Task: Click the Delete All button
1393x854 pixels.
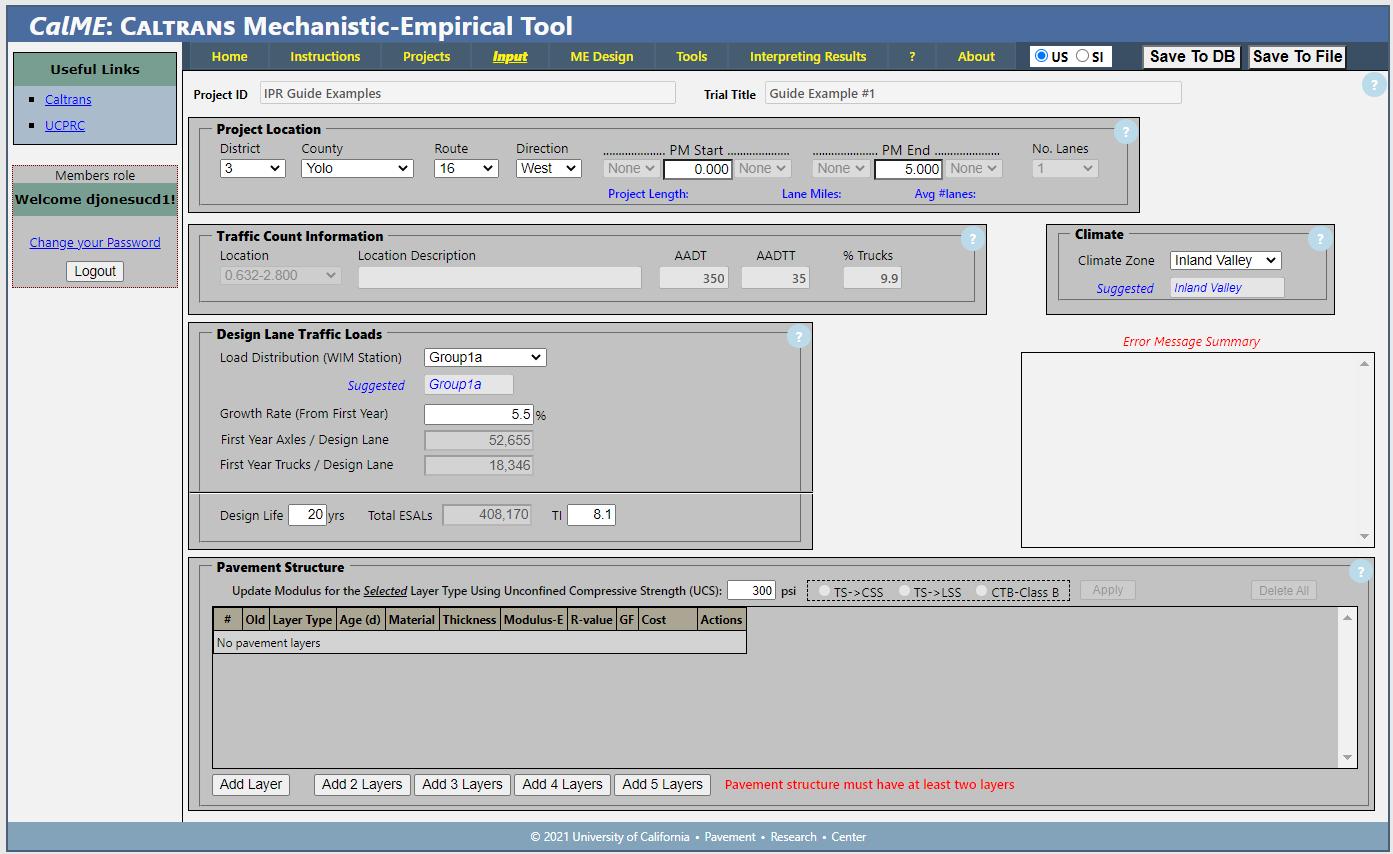Action: click(x=1284, y=590)
